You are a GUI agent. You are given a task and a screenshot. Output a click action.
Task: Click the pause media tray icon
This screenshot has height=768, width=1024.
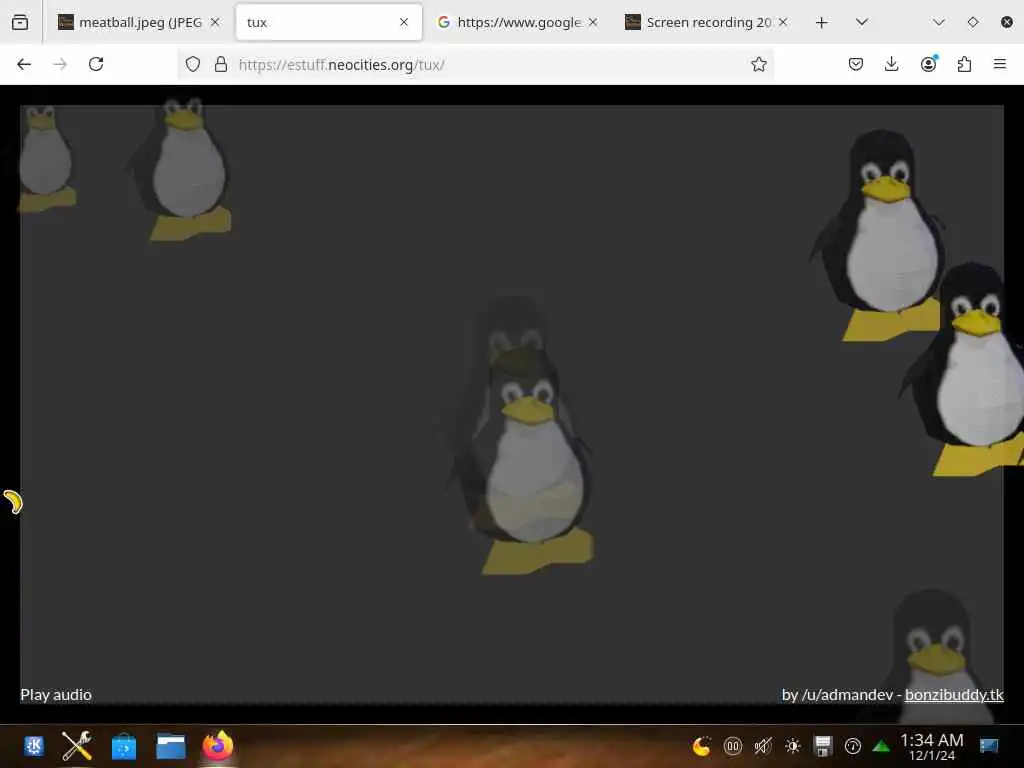[733, 746]
